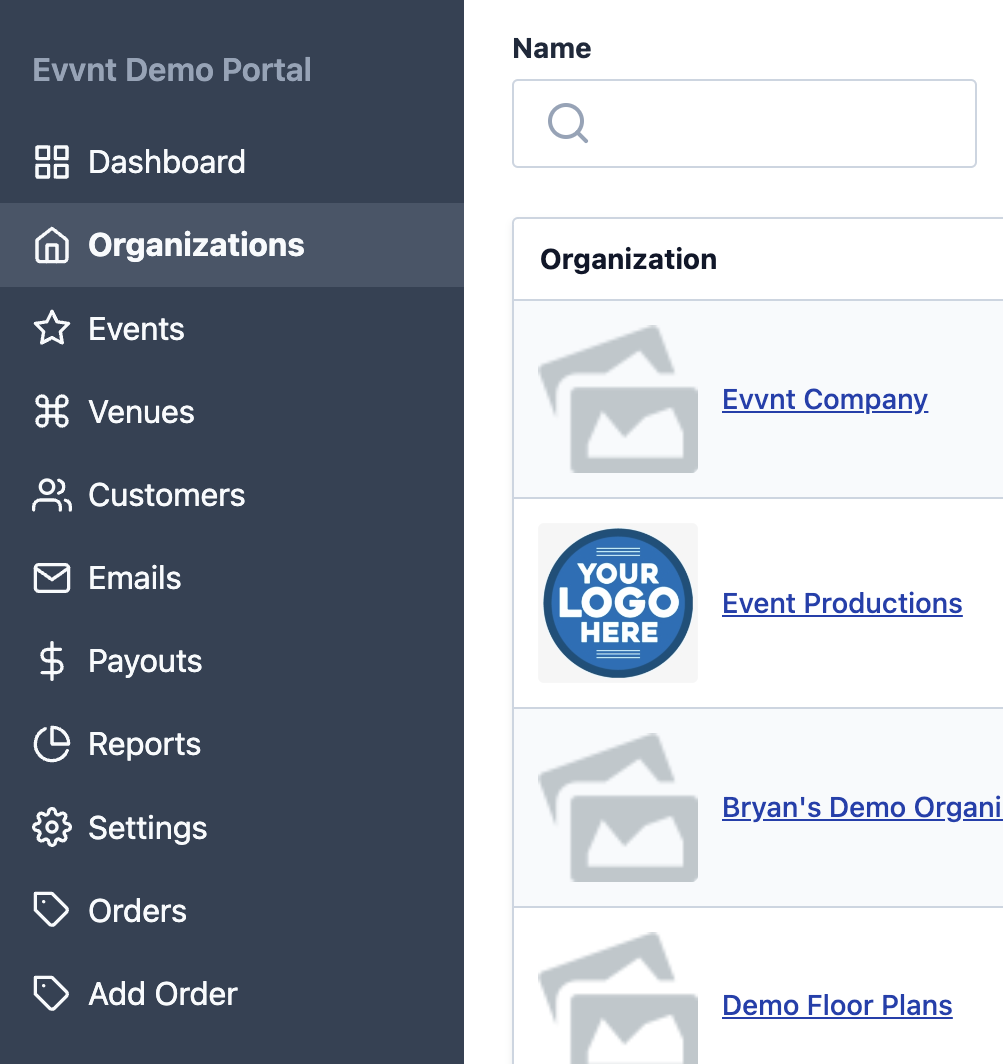Click the Venues command-symbol icon
The width and height of the screenshot is (1003, 1064).
pyautogui.click(x=52, y=411)
